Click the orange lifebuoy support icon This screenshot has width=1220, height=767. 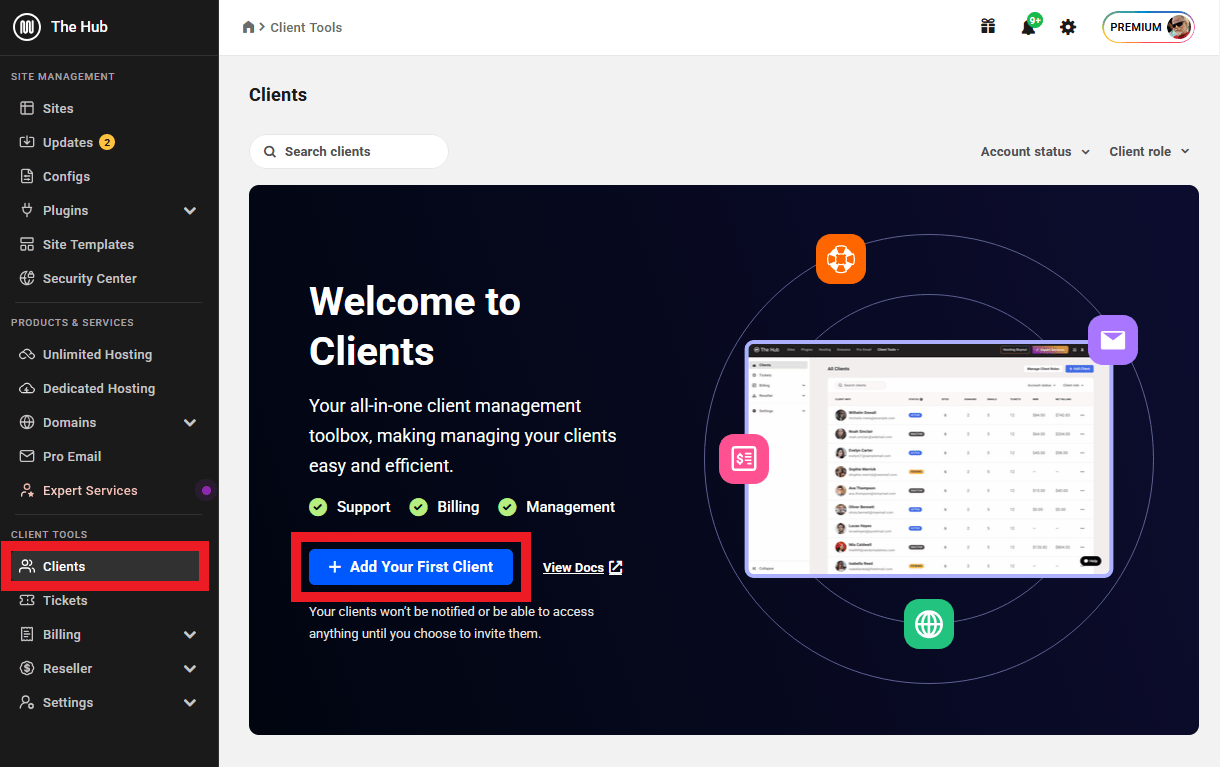point(840,259)
